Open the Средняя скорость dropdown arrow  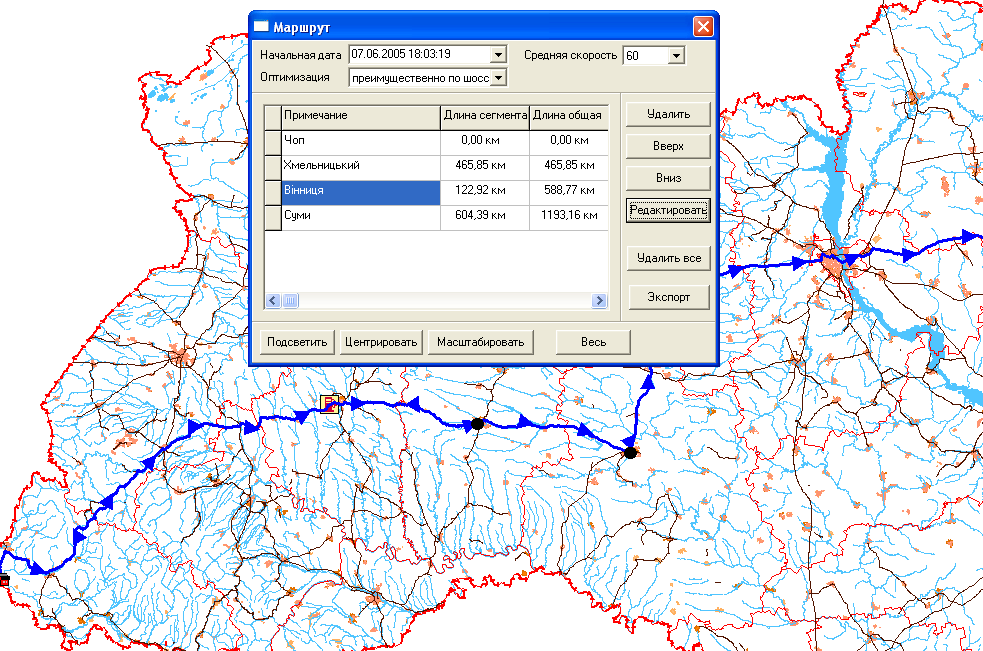click(676, 55)
